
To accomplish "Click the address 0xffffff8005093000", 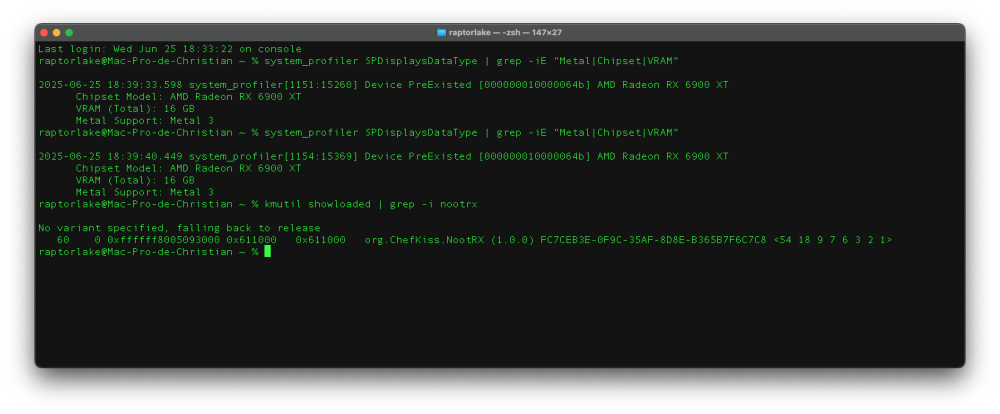I will (x=163, y=240).
